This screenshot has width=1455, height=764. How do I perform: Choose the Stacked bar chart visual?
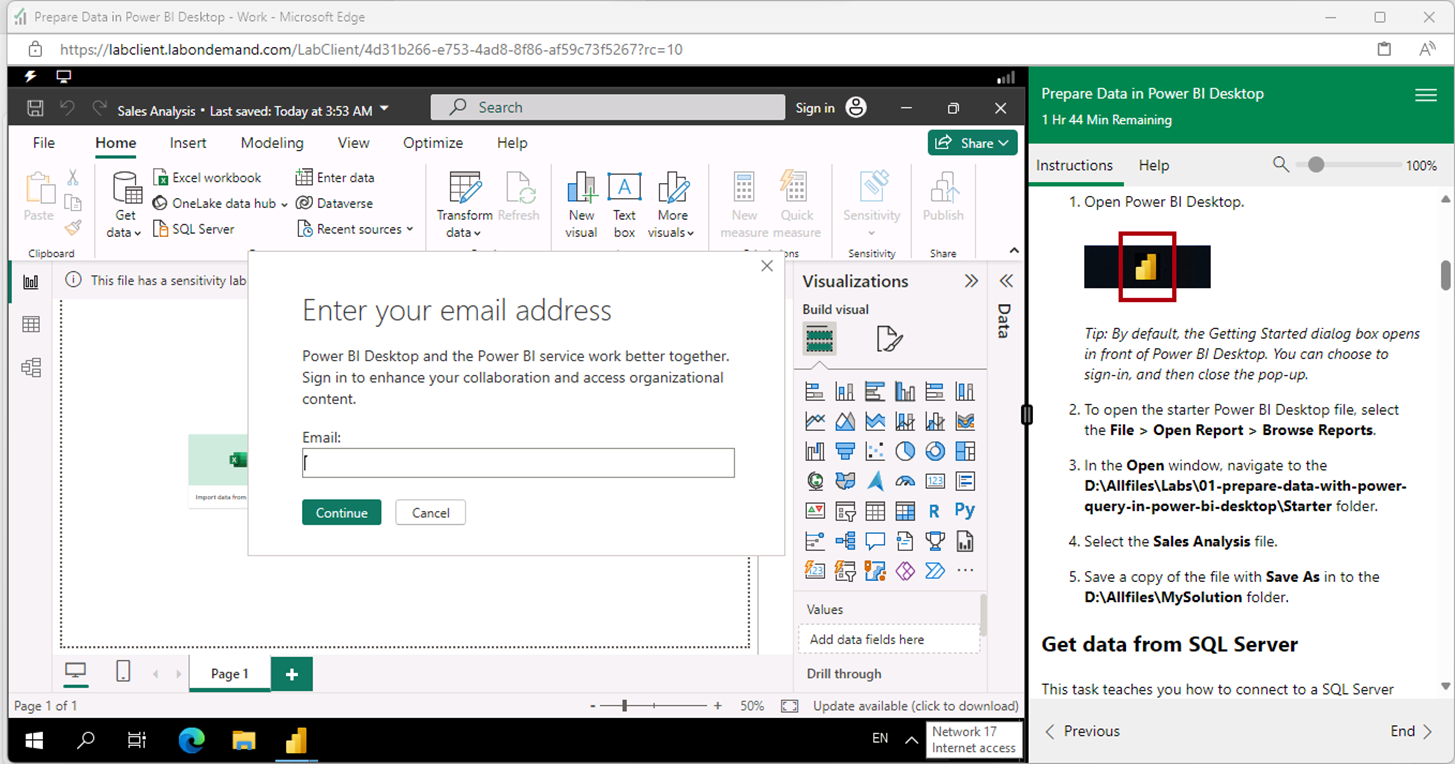815,392
